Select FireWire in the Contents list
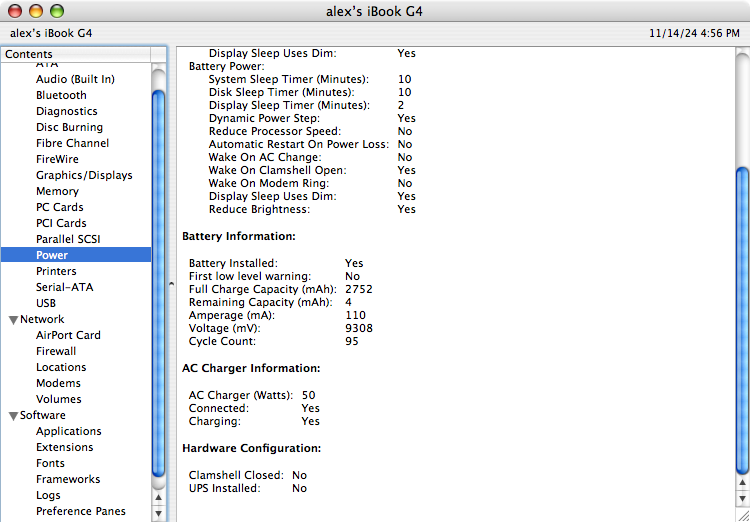 pos(57,159)
